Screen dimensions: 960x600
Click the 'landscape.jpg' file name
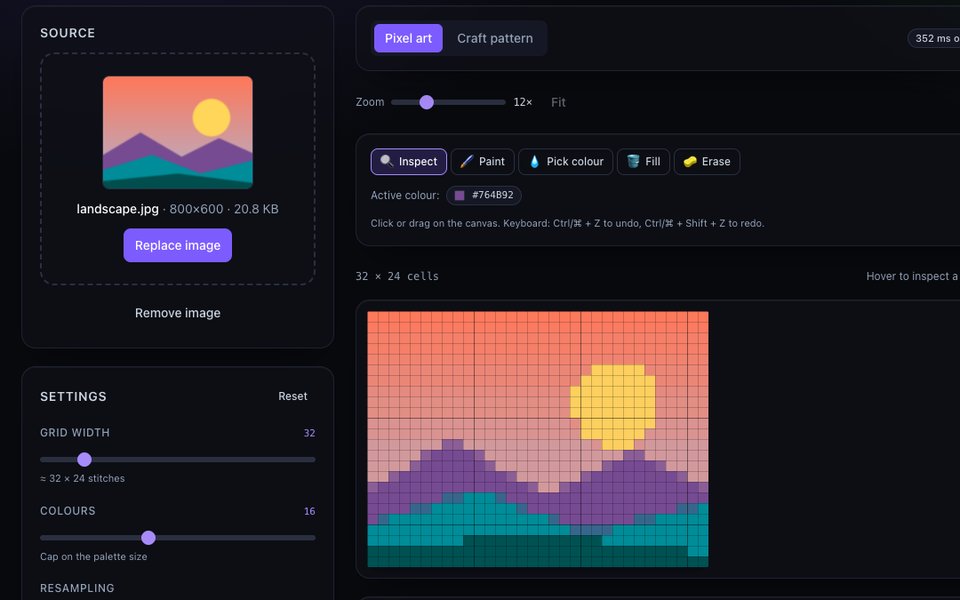(117, 209)
